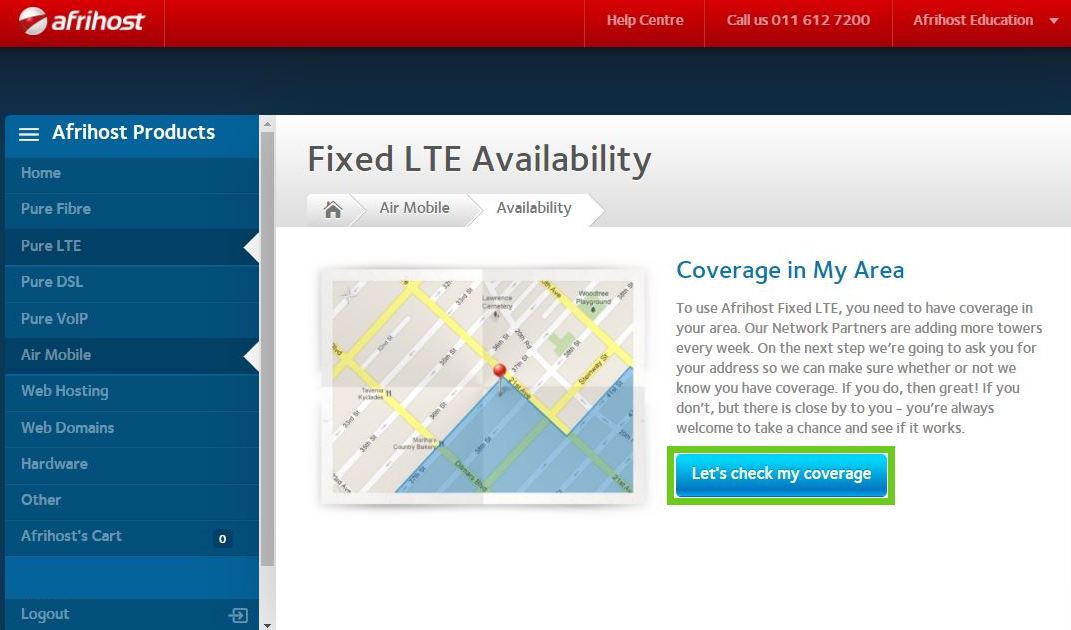The image size is (1071, 630).
Task: Expand the Afrihost Education dropdown arrow
Action: click(1053, 21)
